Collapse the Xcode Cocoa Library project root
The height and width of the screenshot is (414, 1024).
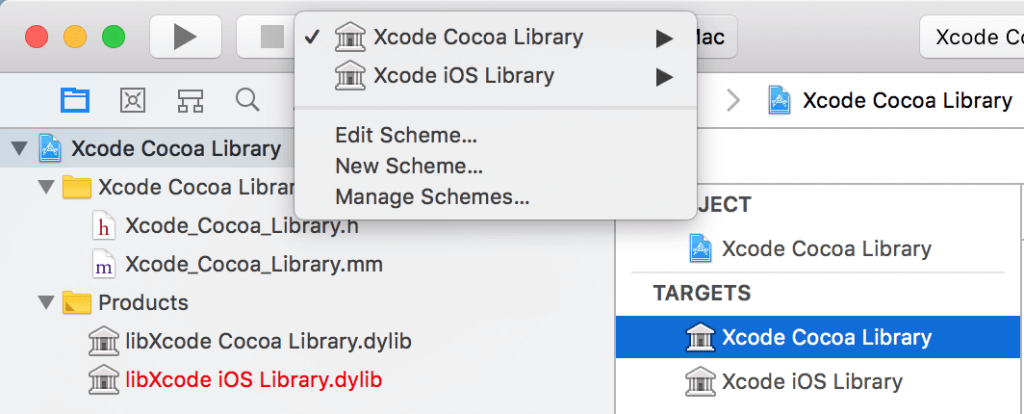click(x=18, y=149)
